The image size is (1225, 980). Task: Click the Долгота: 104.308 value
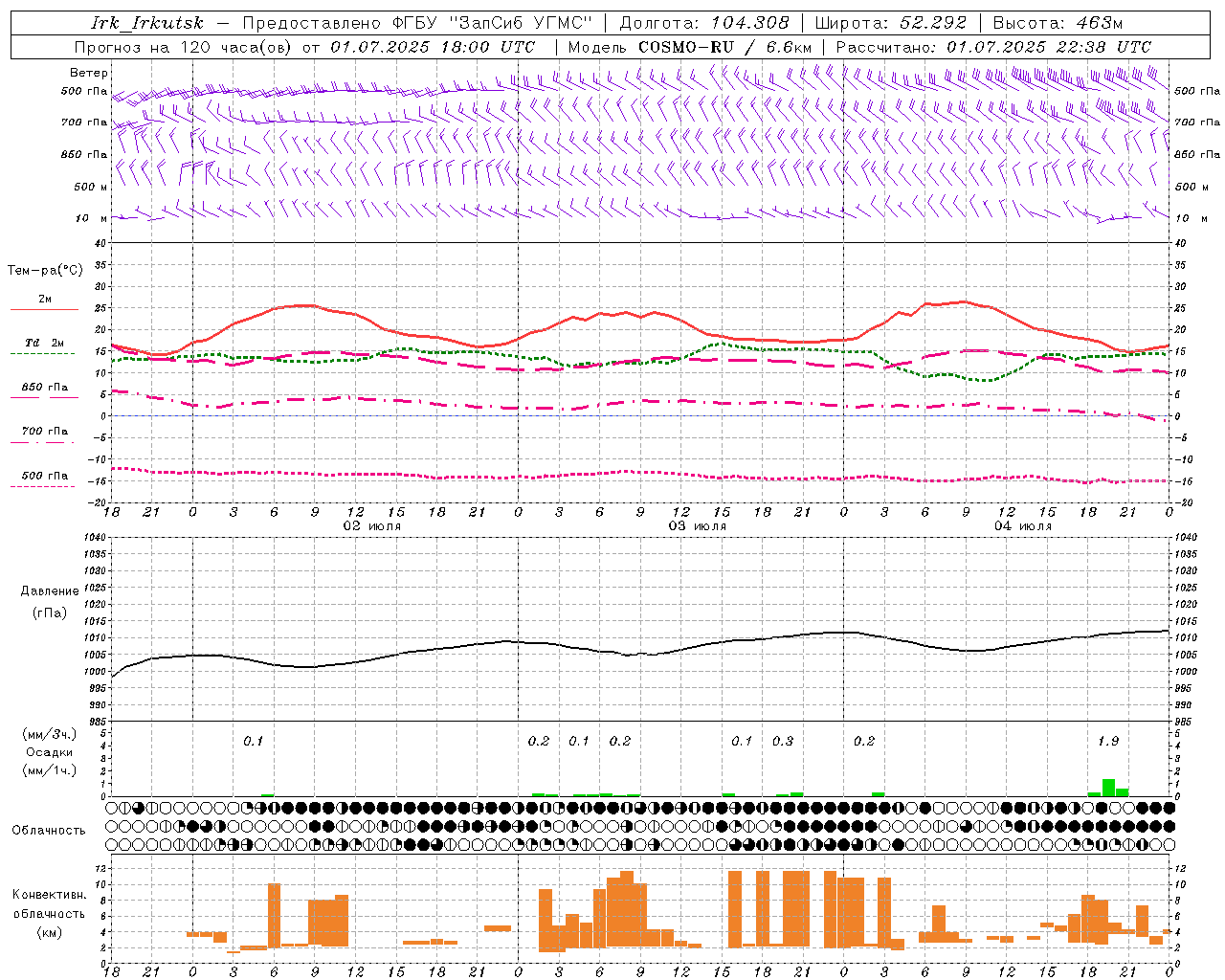tap(704, 23)
